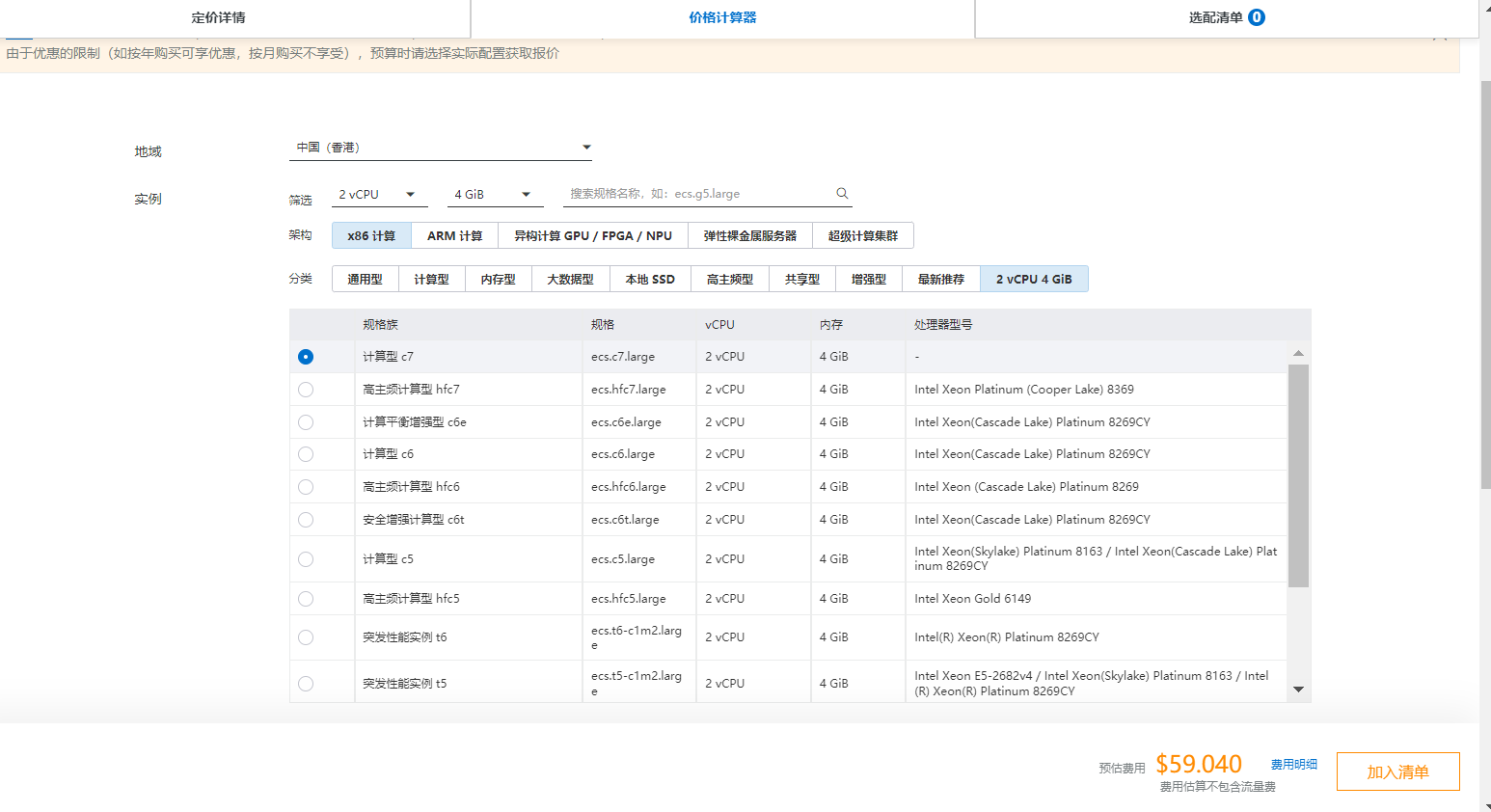Select the 内存型 category
1491x812 pixels.
pos(499,280)
